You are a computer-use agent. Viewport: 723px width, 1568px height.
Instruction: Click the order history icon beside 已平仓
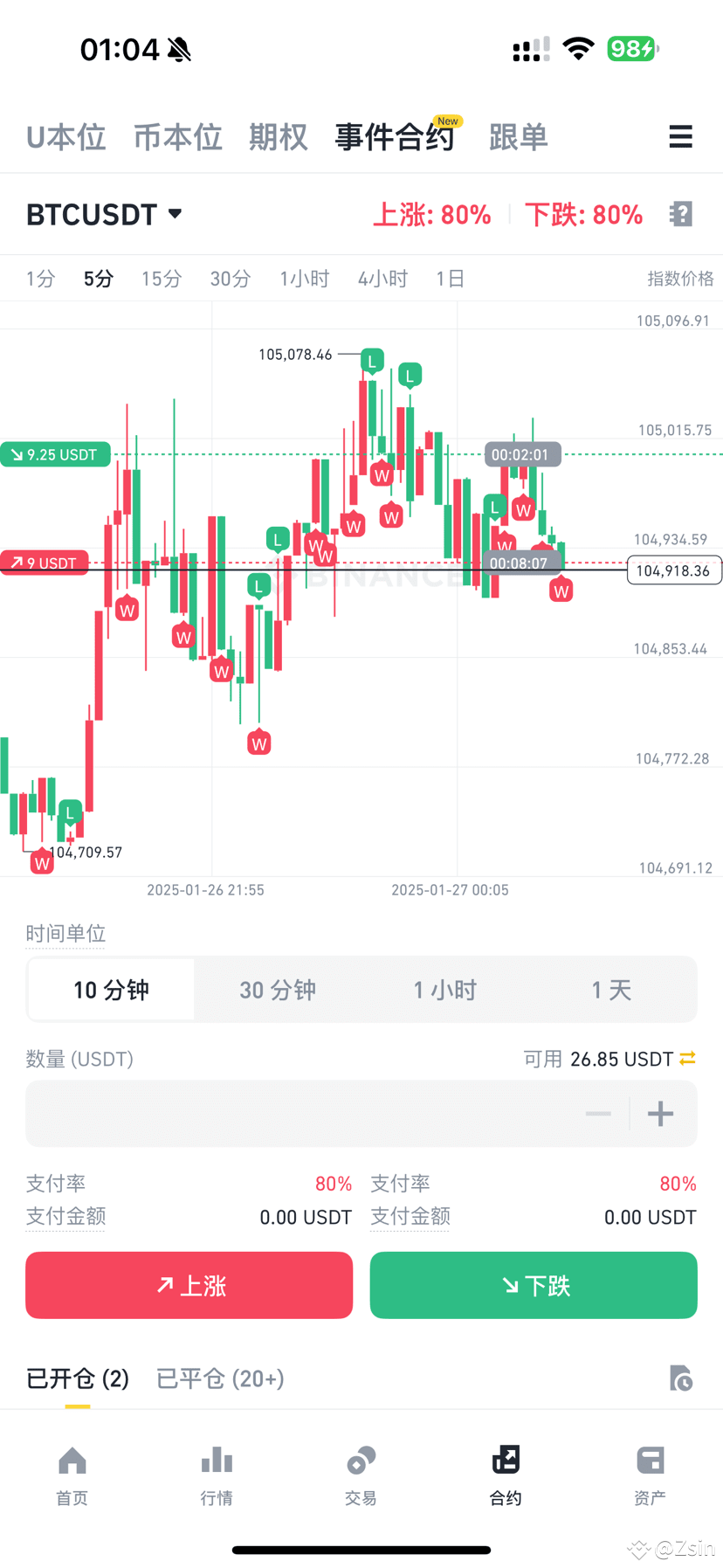[682, 1378]
